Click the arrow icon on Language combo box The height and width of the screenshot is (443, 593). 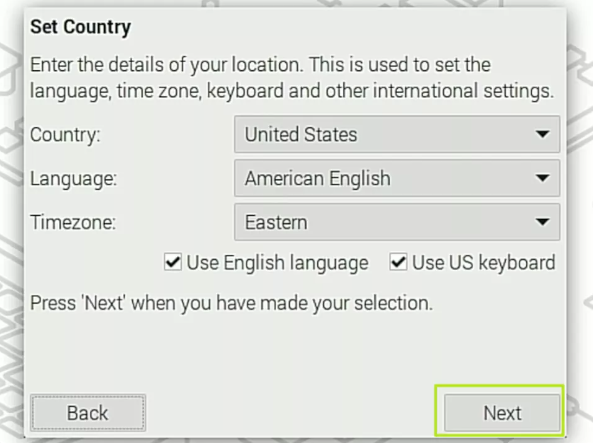point(542,178)
